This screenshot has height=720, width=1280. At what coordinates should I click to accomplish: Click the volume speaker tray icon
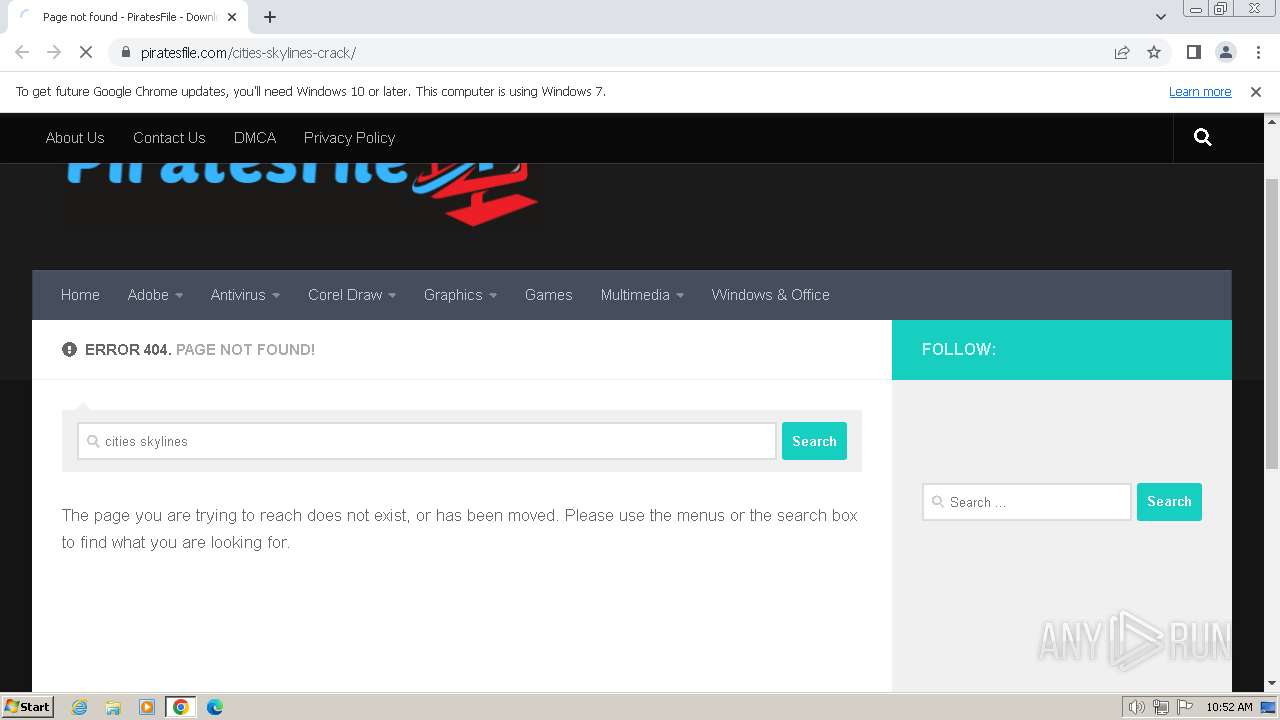[x=1137, y=707]
